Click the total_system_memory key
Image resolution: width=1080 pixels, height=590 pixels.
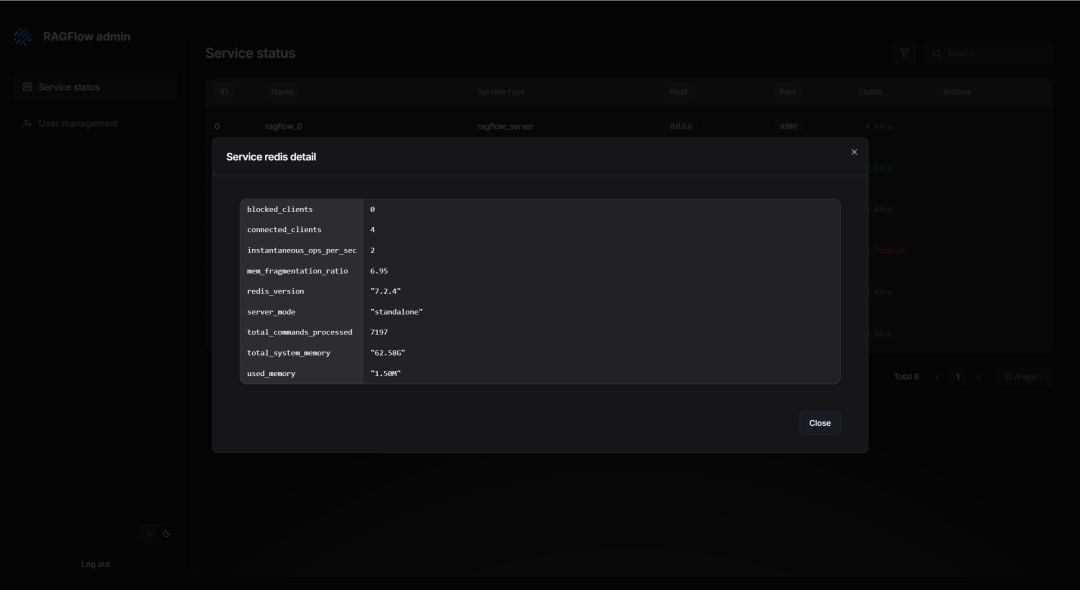click(289, 353)
